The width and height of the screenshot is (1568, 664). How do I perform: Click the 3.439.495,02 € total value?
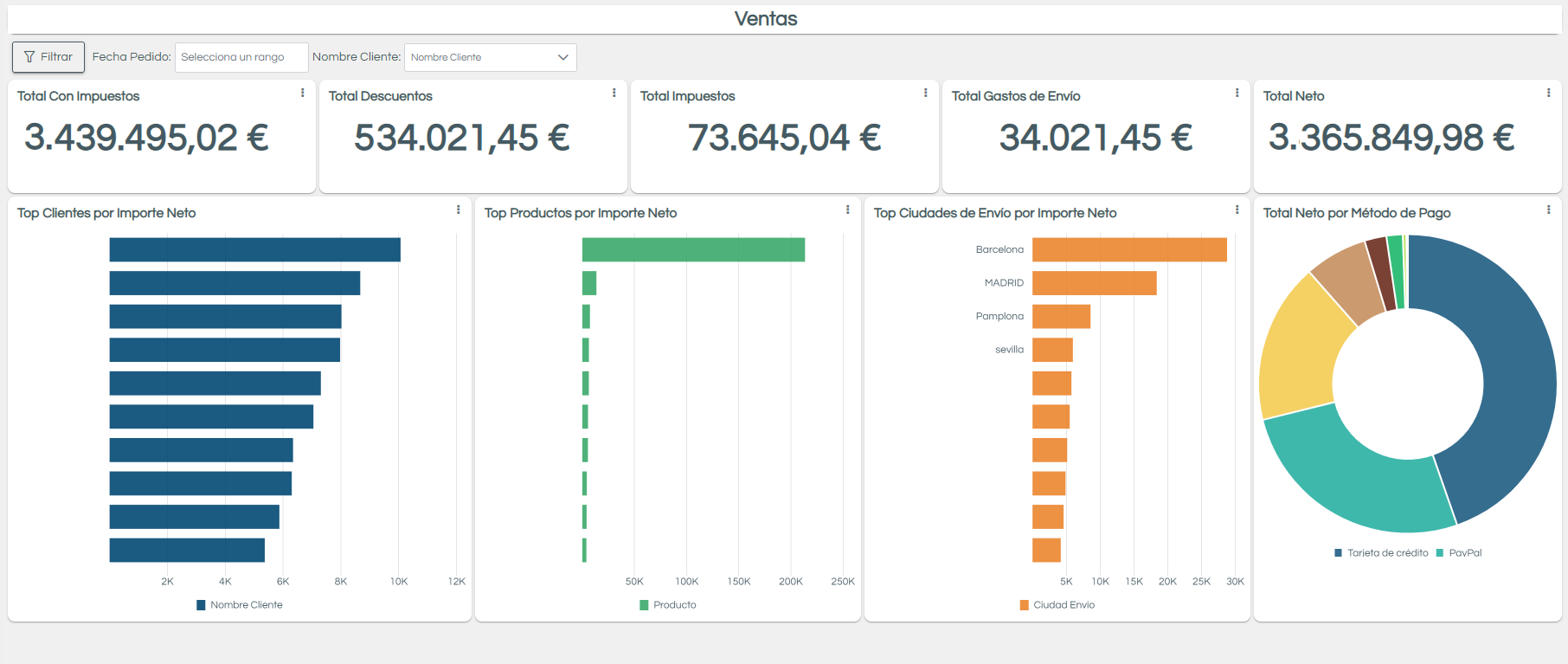[x=146, y=138]
